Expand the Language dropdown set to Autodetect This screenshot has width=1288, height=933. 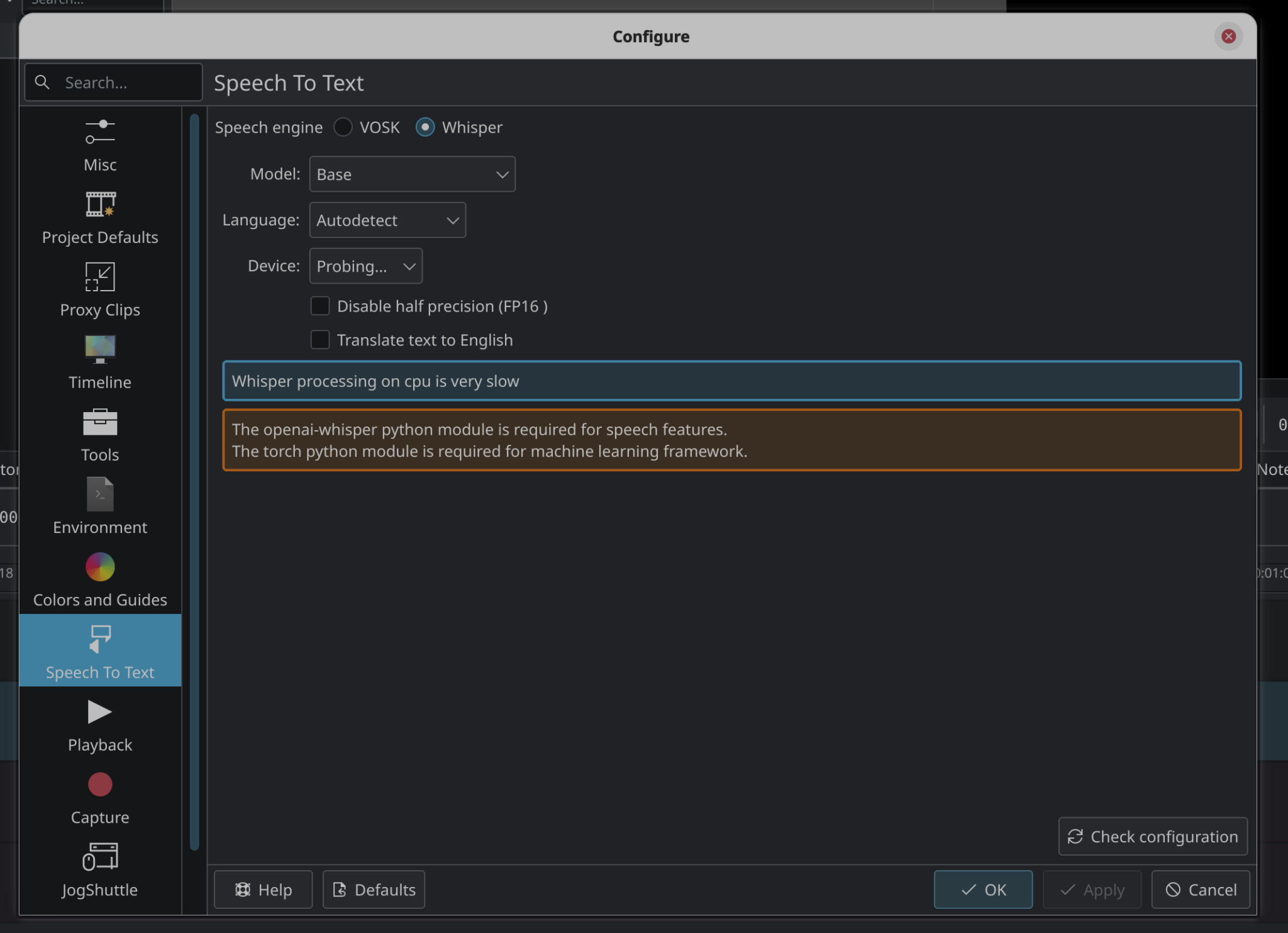coord(387,220)
